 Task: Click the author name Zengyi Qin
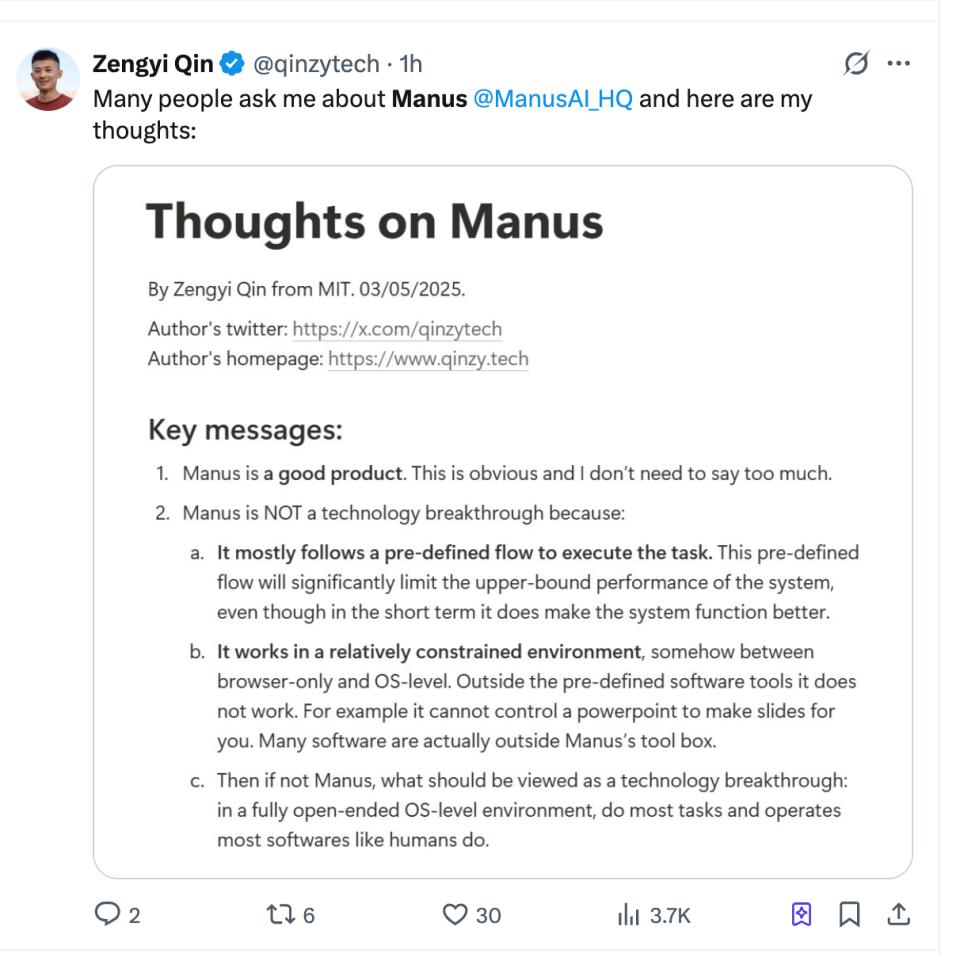pos(147,62)
